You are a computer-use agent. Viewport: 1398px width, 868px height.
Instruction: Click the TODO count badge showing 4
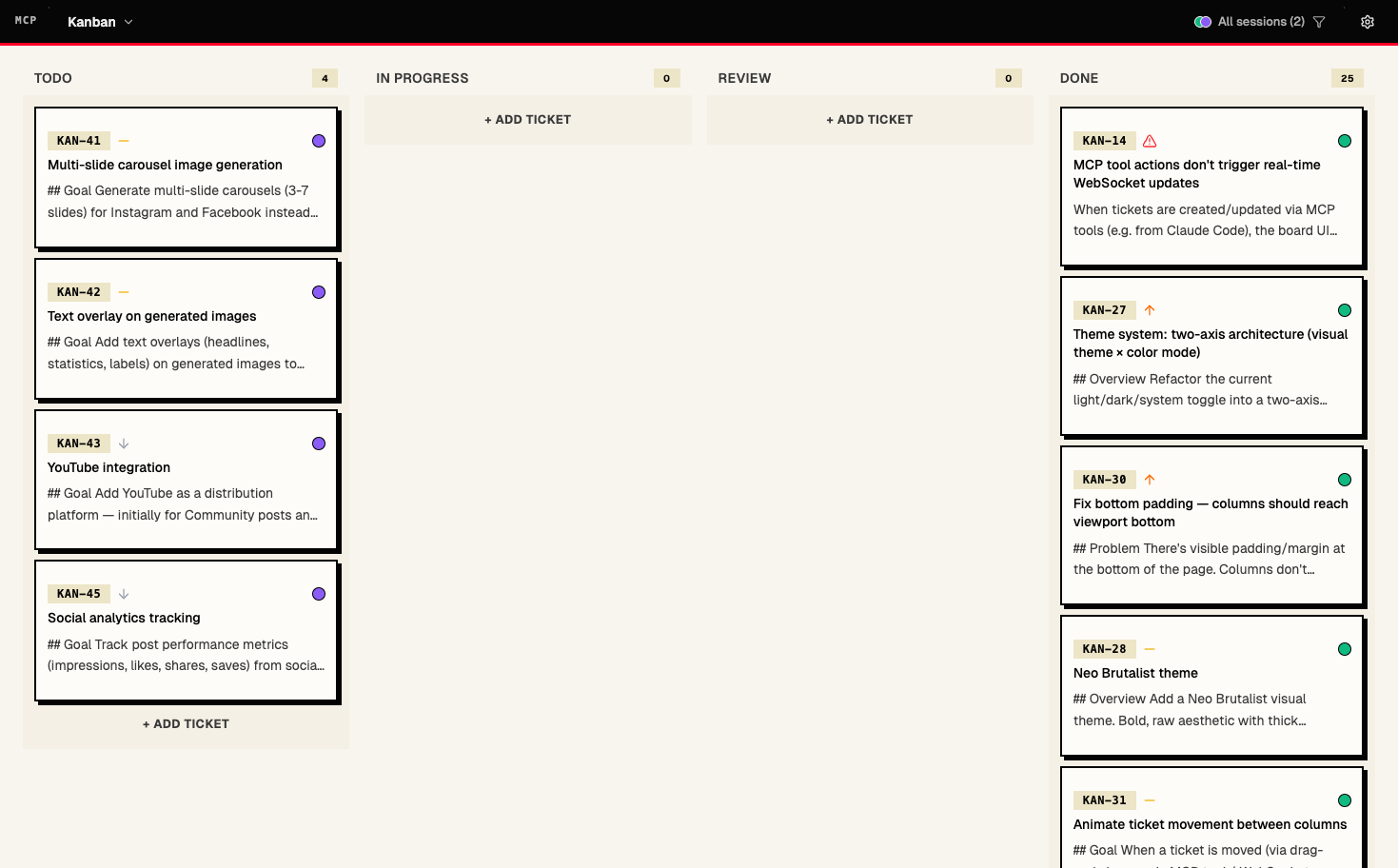pos(325,78)
